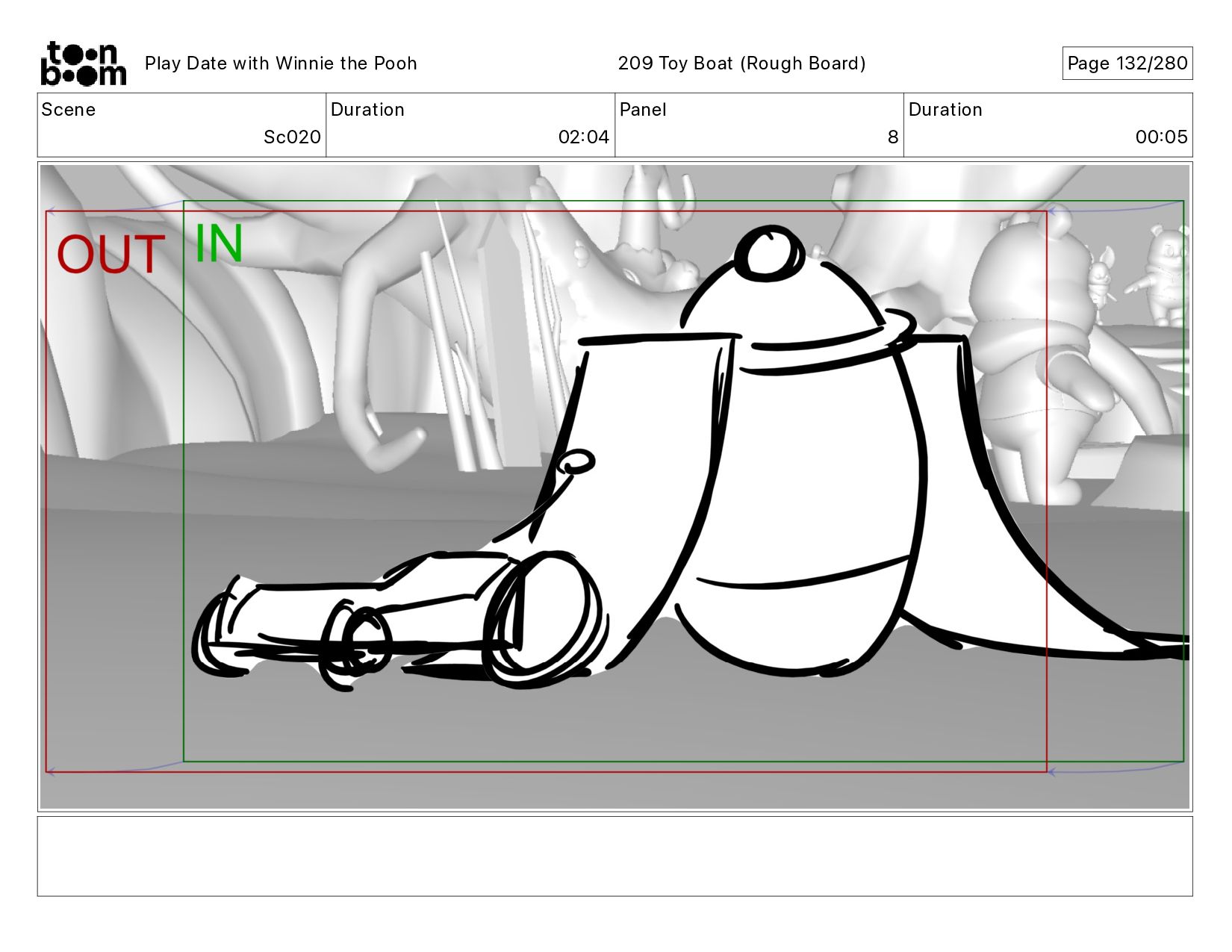Select the title "Play Date with Winnie the Pooh"

[281, 63]
